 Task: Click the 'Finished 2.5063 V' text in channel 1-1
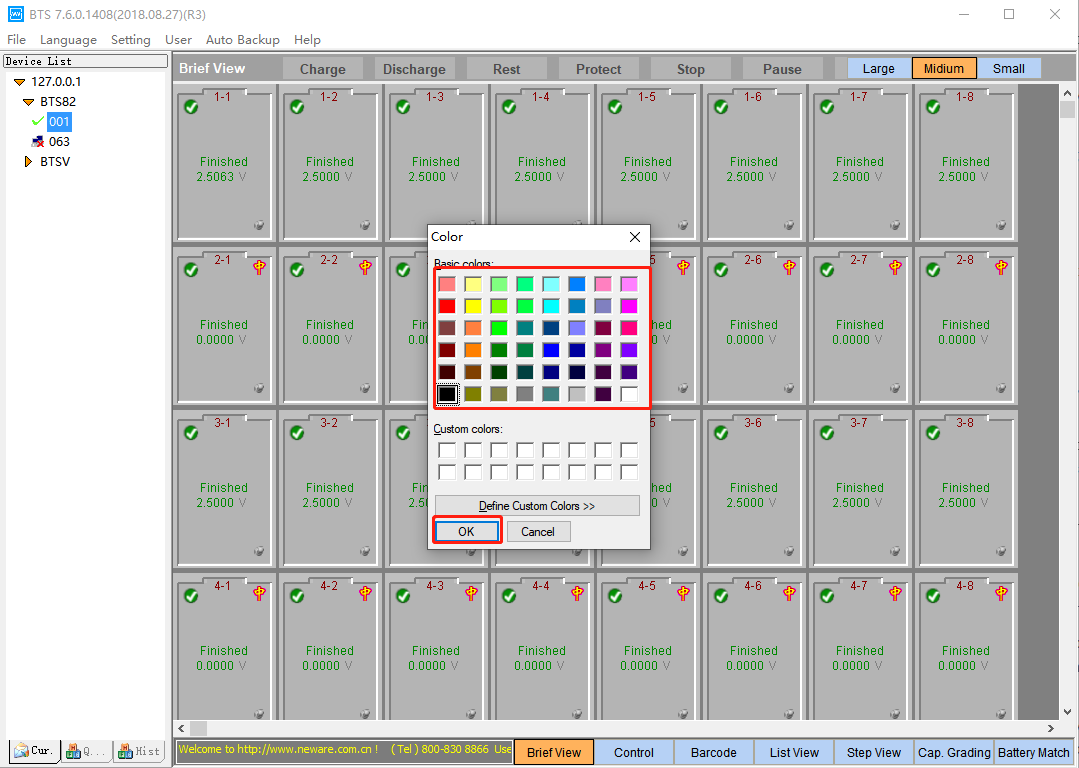click(223, 169)
